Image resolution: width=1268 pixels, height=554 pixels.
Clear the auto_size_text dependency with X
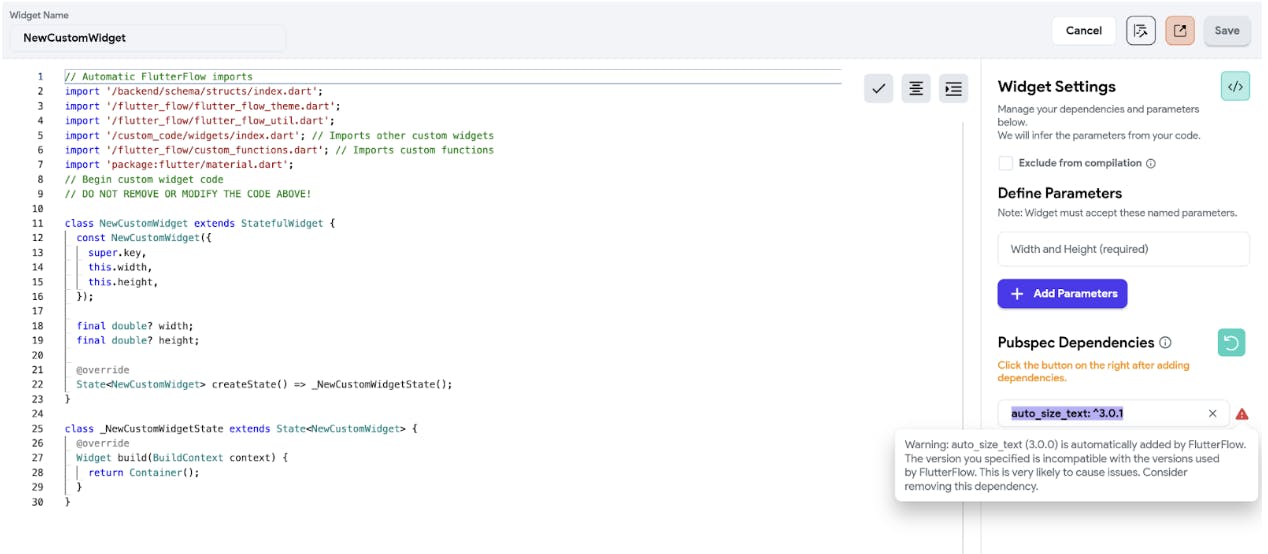(1213, 414)
